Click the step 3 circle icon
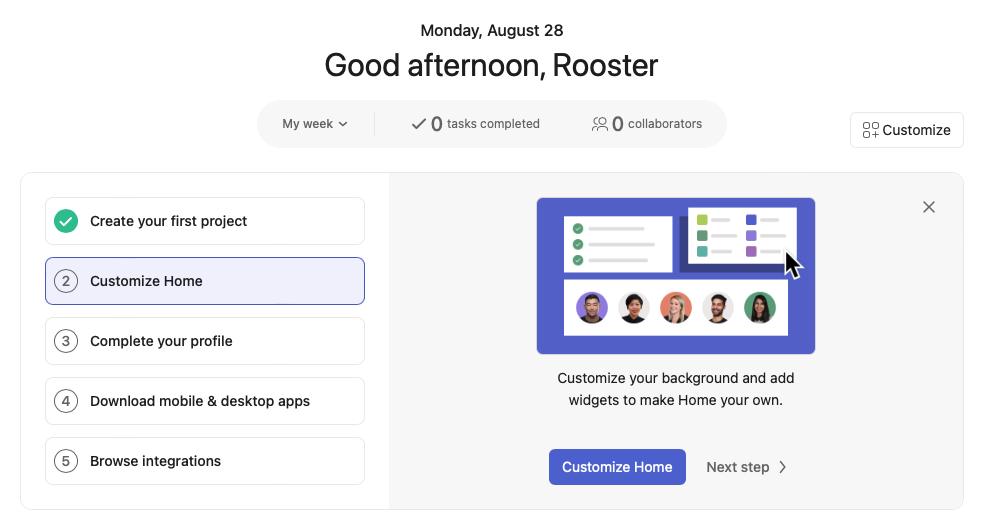 point(66,341)
